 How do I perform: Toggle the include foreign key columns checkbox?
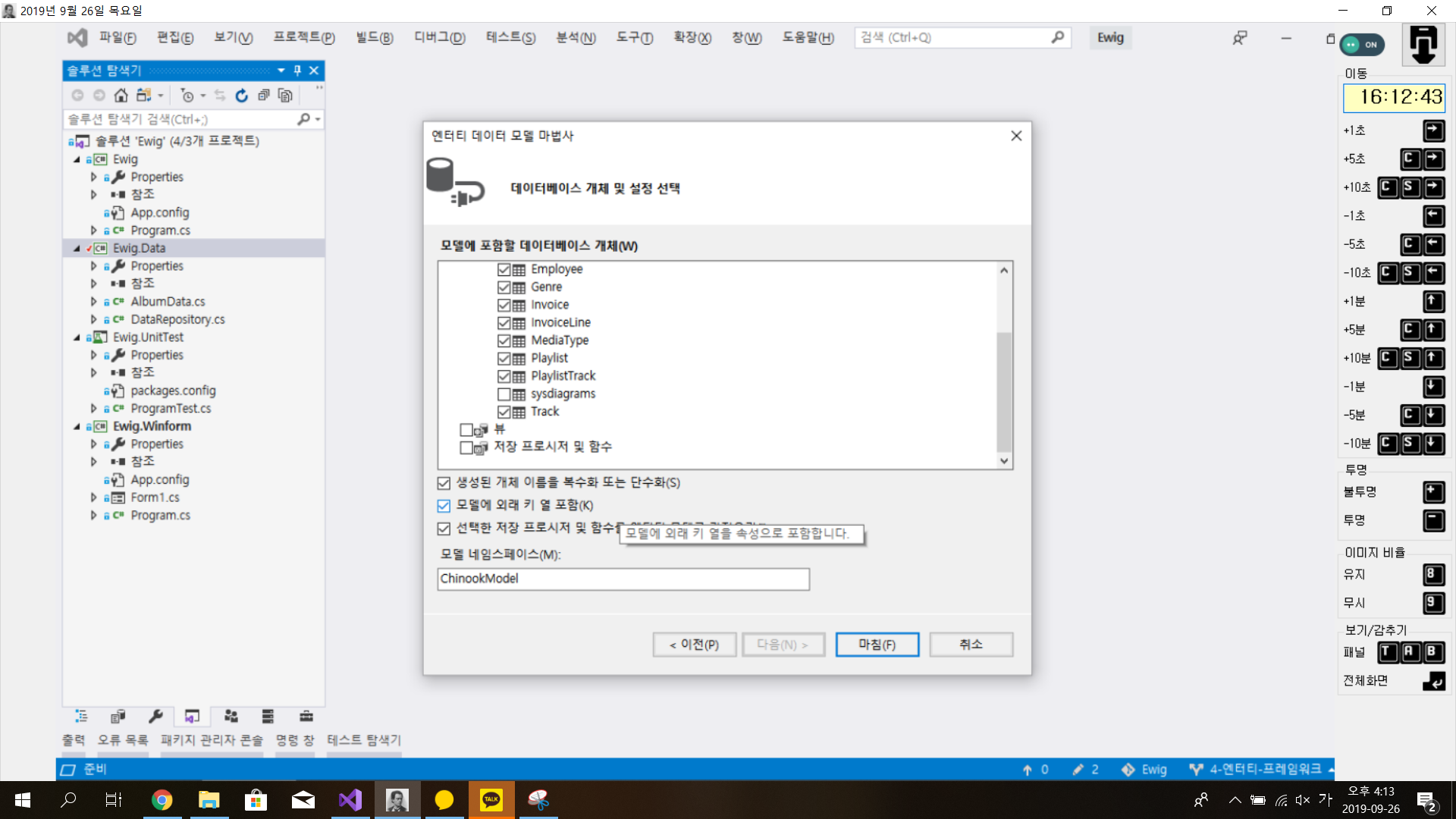444,506
